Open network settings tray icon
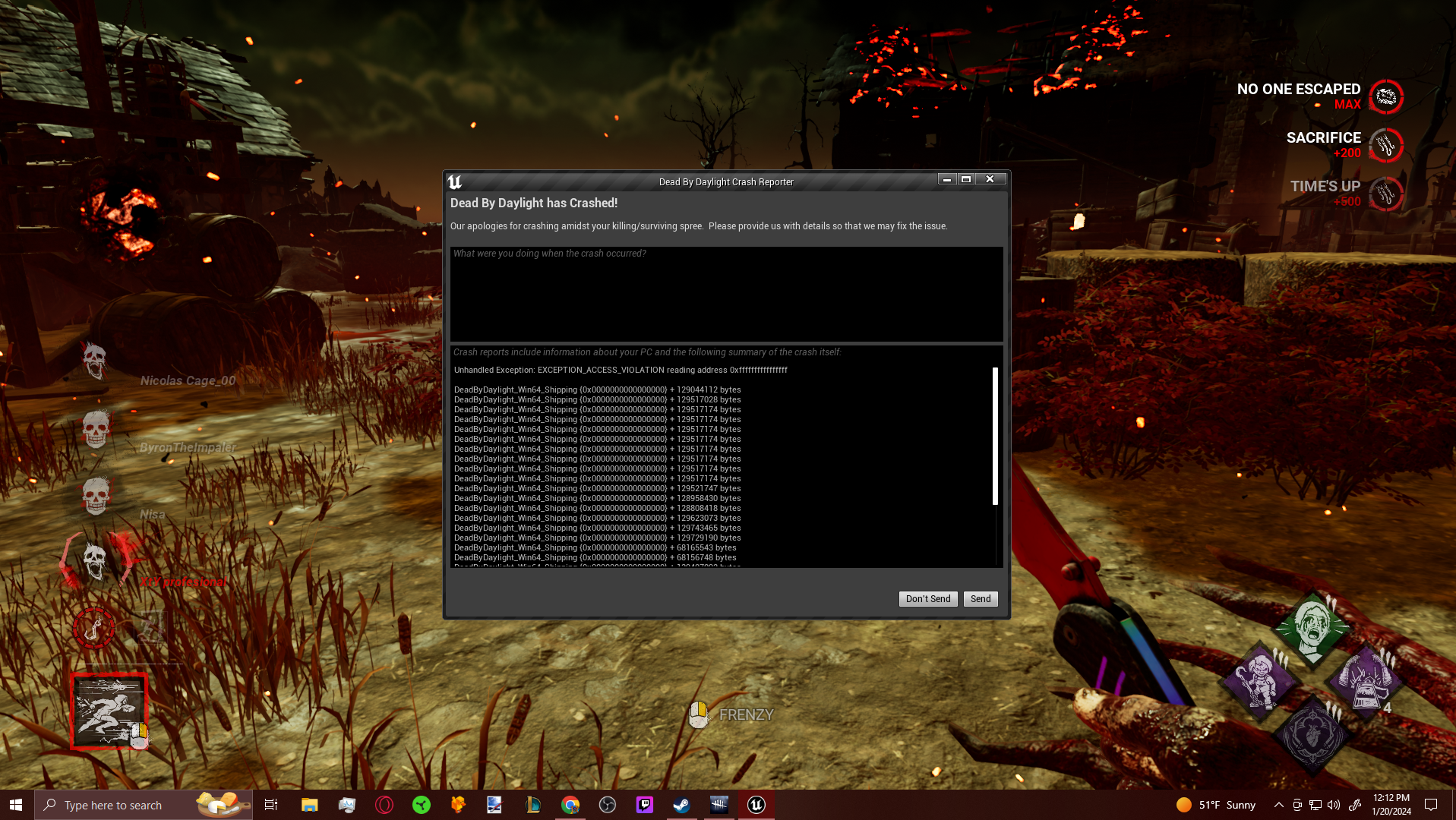1456x820 pixels. 1315,805
